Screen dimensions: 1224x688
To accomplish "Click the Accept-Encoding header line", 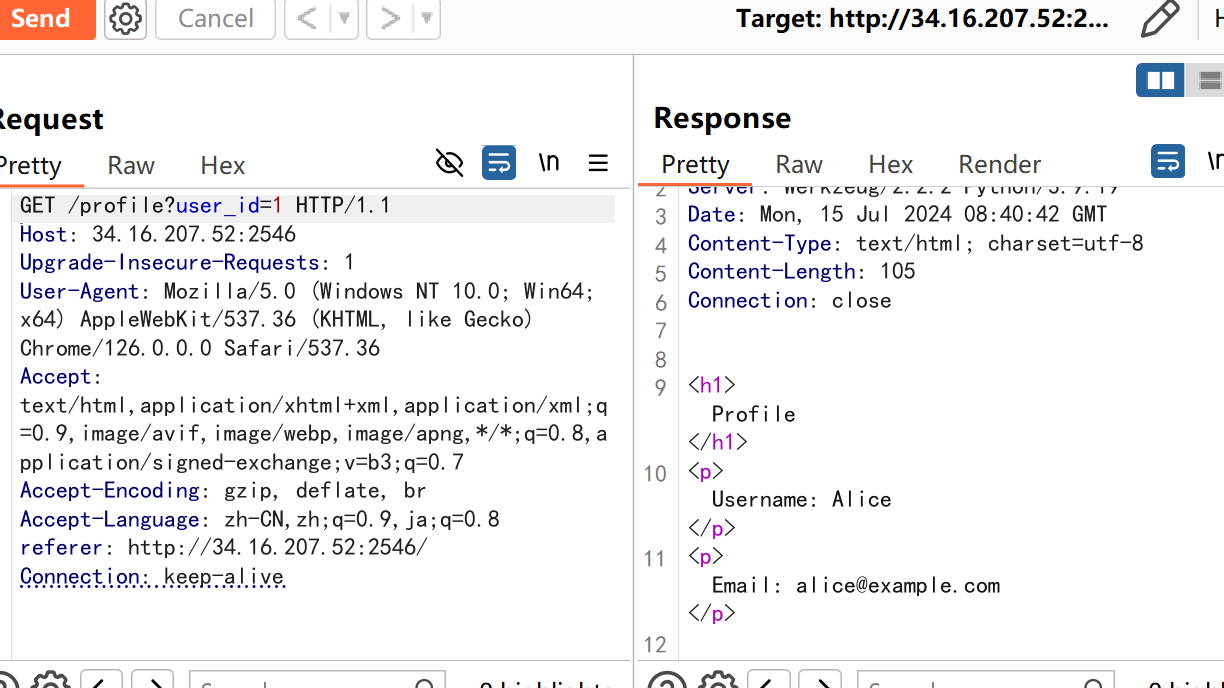I will click(x=223, y=491).
